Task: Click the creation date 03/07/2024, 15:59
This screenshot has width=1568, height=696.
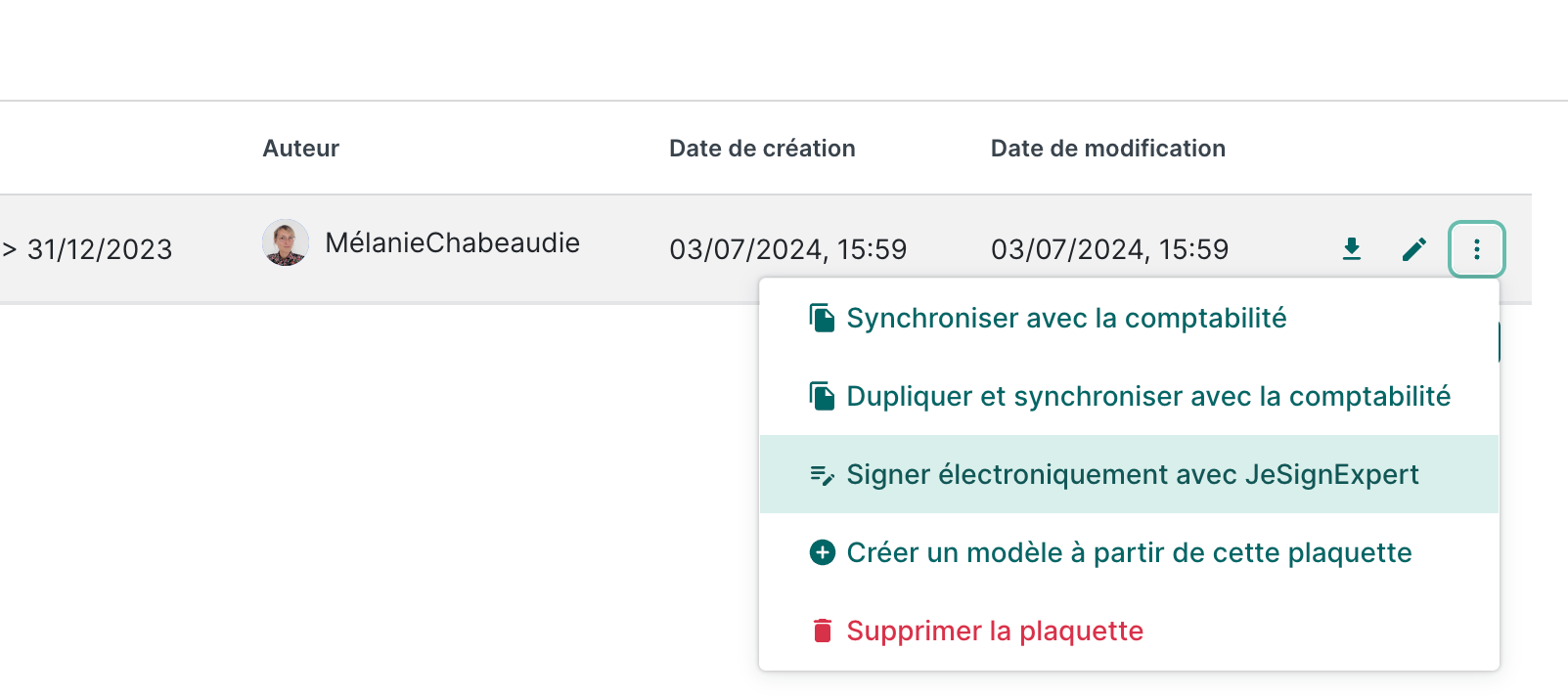Action: pyautogui.click(x=787, y=249)
